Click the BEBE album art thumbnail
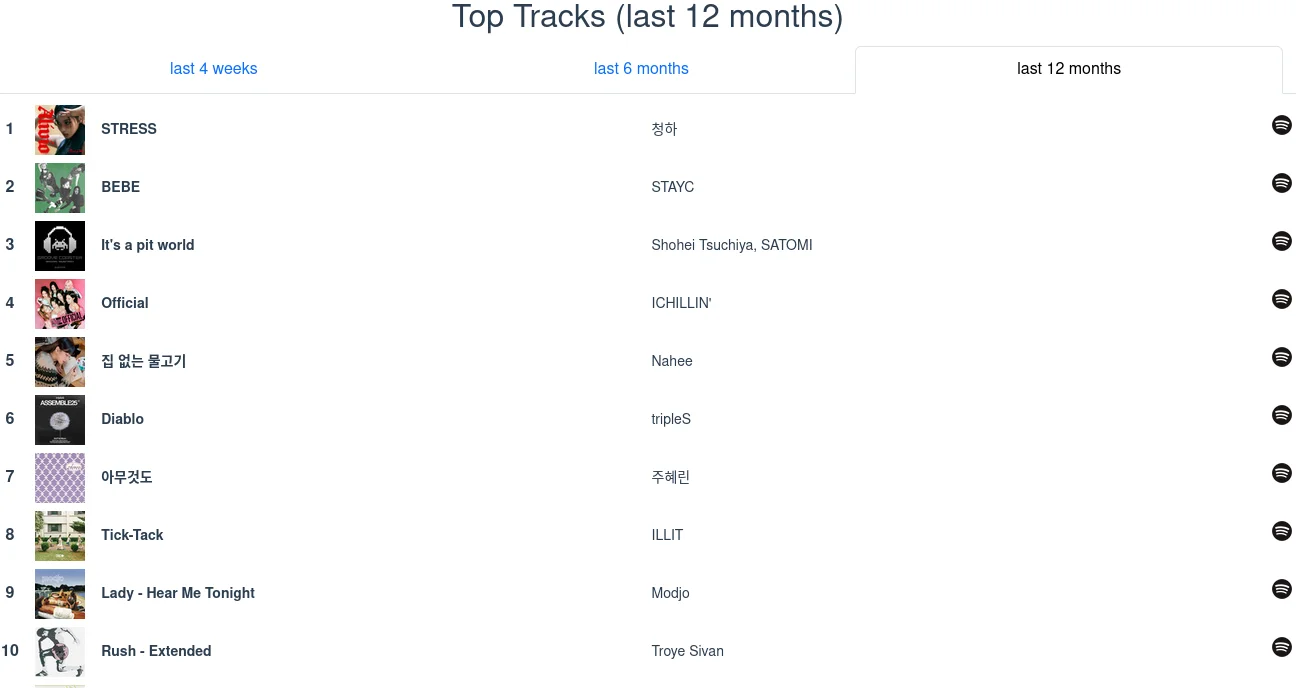 point(60,188)
